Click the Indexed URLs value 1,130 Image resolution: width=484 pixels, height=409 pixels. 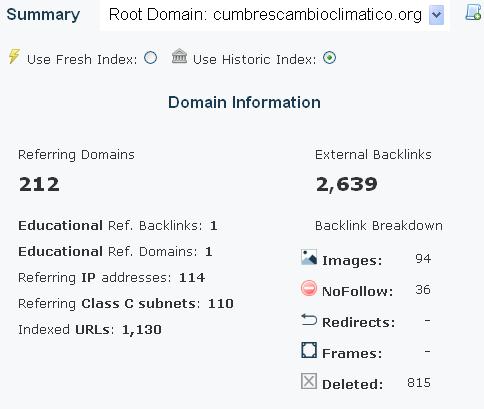click(142, 330)
